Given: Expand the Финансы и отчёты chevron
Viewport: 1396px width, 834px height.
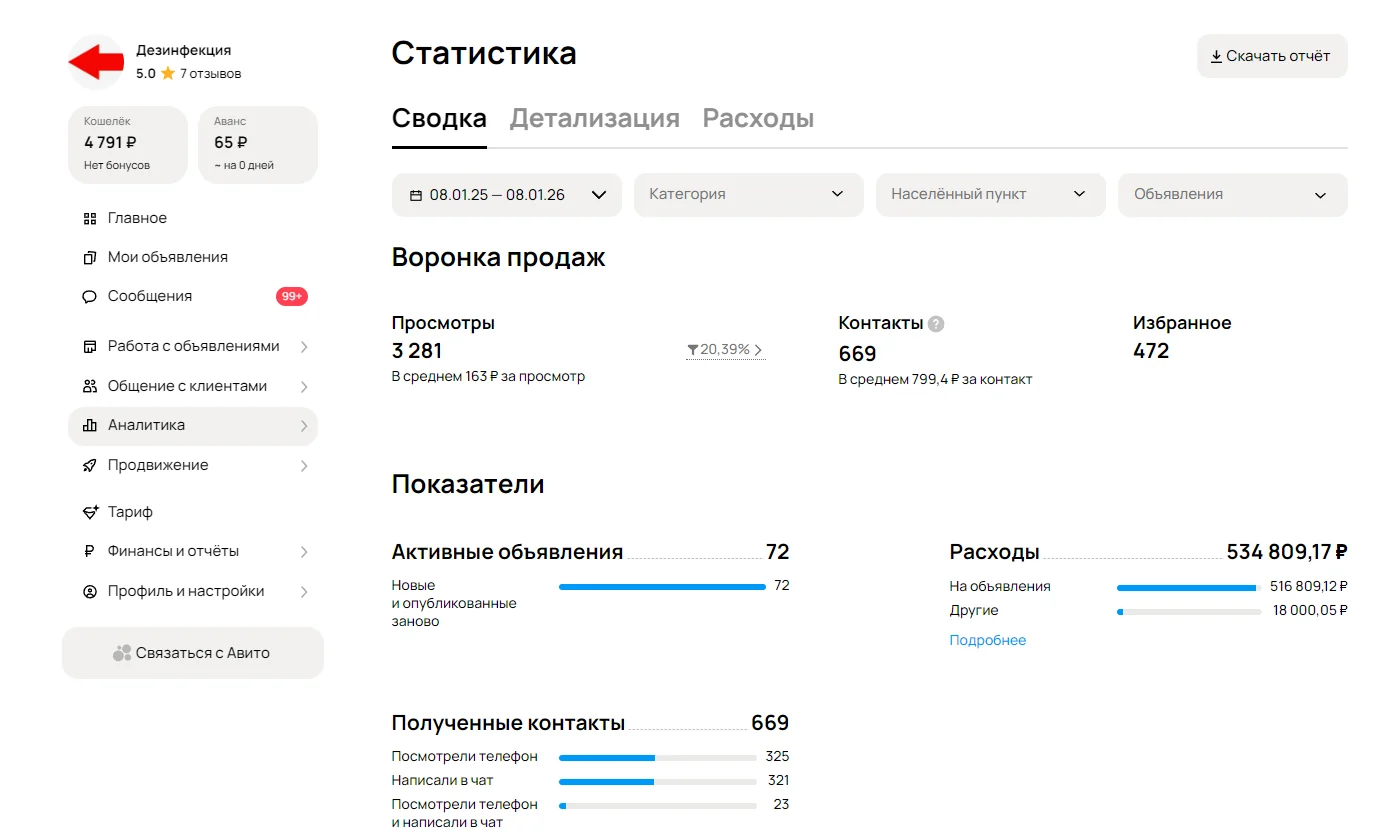Looking at the screenshot, I should (304, 552).
